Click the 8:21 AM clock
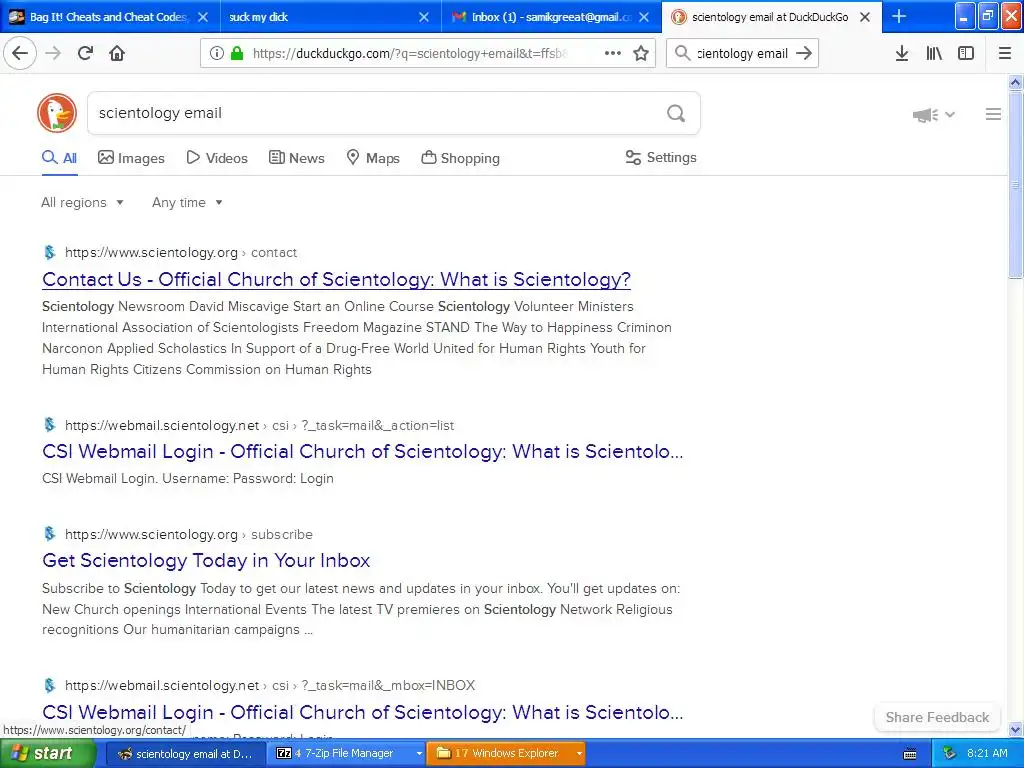 tap(987, 754)
